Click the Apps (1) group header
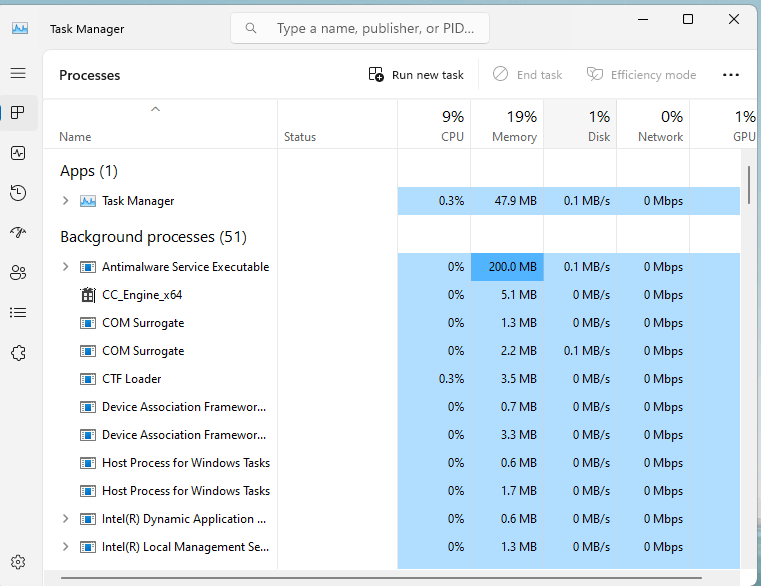Viewport: 761px width, 586px height. pyautogui.click(x=89, y=171)
